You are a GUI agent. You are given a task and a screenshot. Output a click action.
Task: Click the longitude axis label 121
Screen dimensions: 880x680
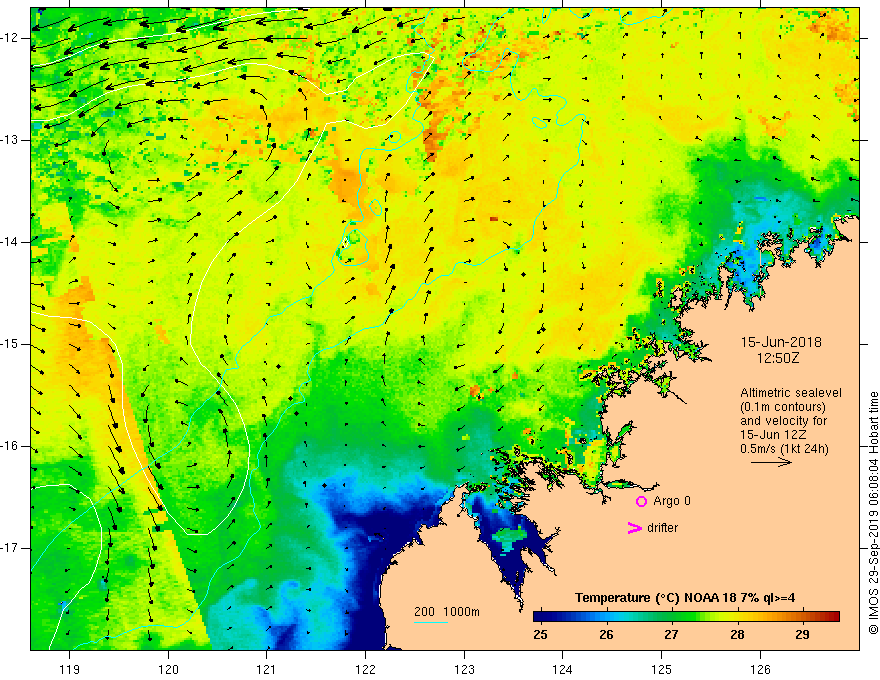click(267, 669)
